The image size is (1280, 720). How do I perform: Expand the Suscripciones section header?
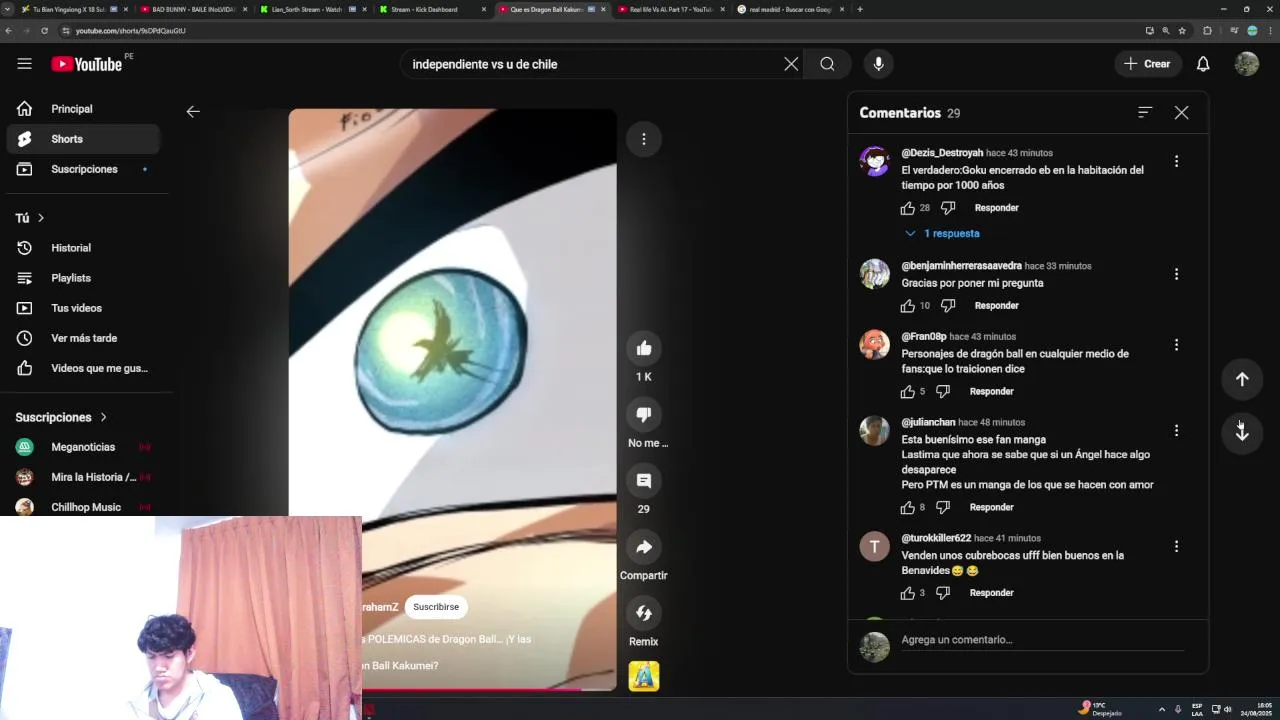click(x=61, y=417)
